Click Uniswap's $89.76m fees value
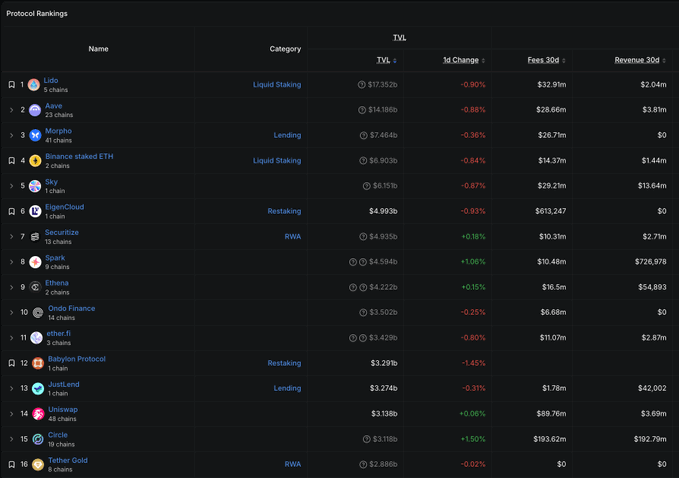Viewport: 679px width, 478px height. click(551, 413)
